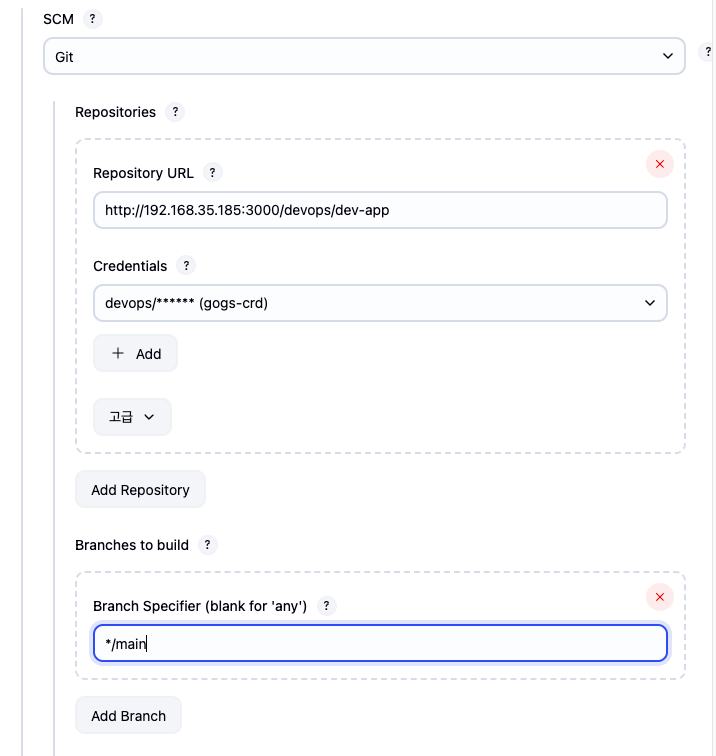Show help for Branches to build

207,545
